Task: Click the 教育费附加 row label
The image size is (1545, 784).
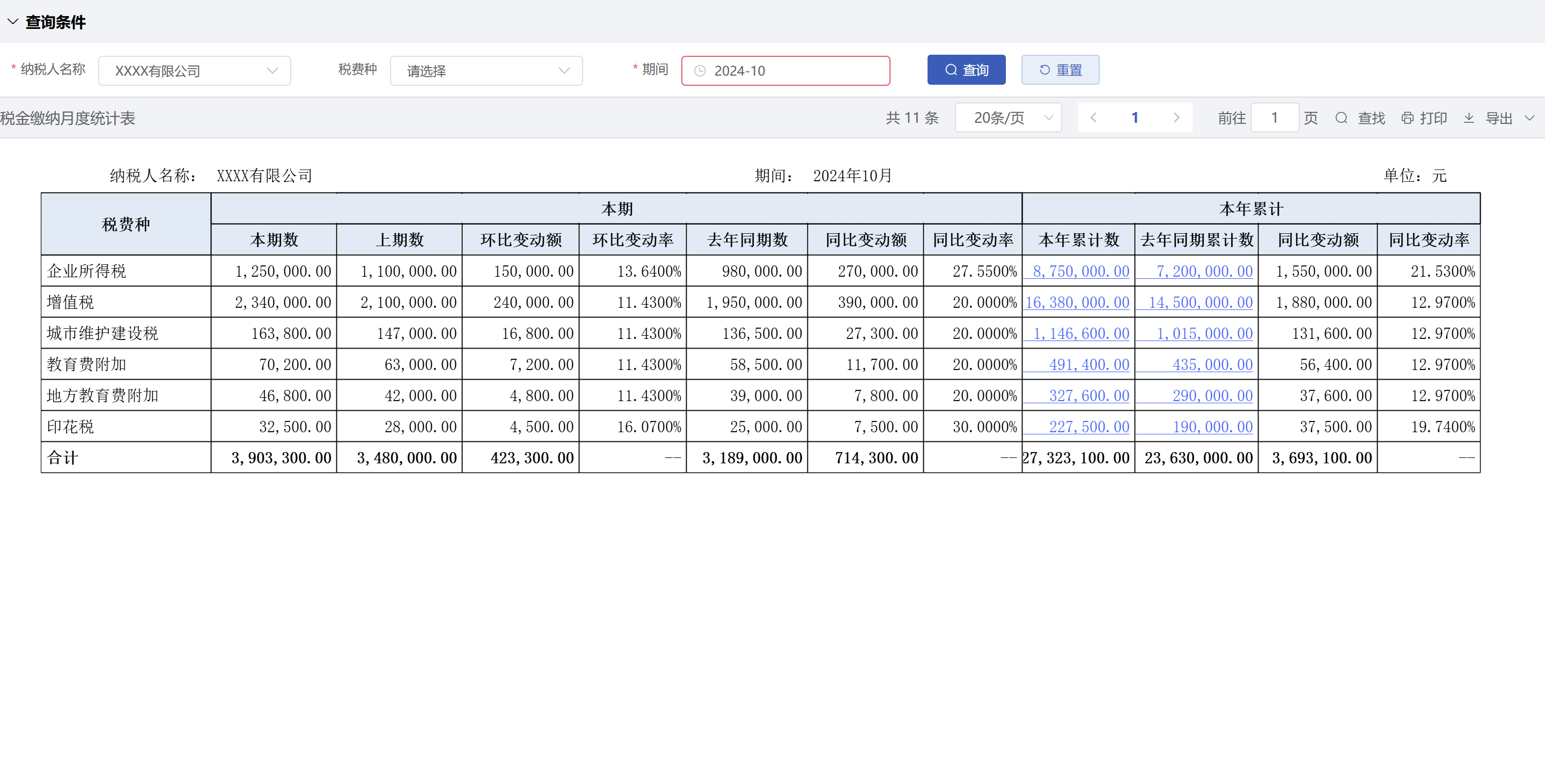Action: click(86, 365)
